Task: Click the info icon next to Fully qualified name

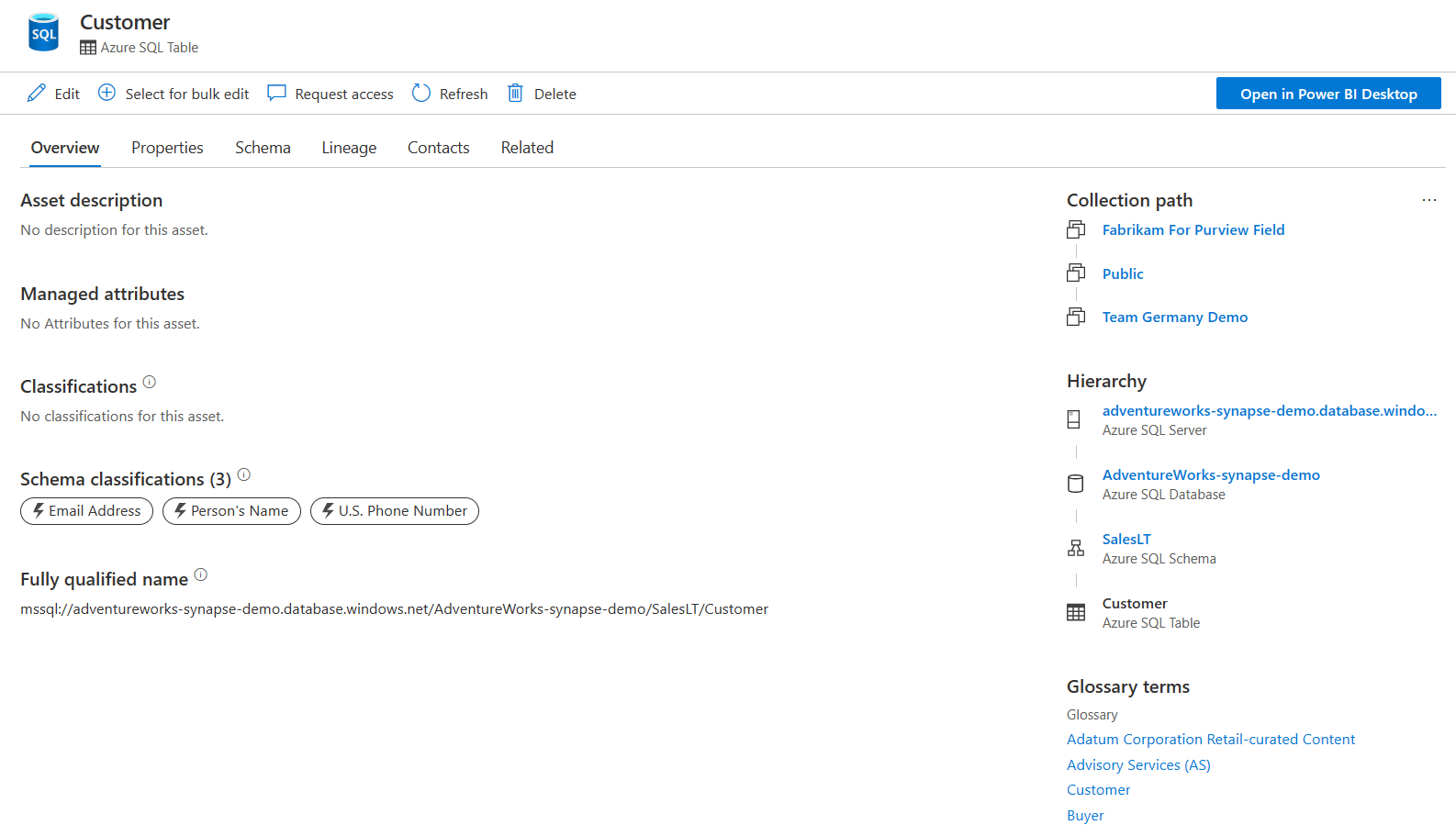Action: click(201, 574)
